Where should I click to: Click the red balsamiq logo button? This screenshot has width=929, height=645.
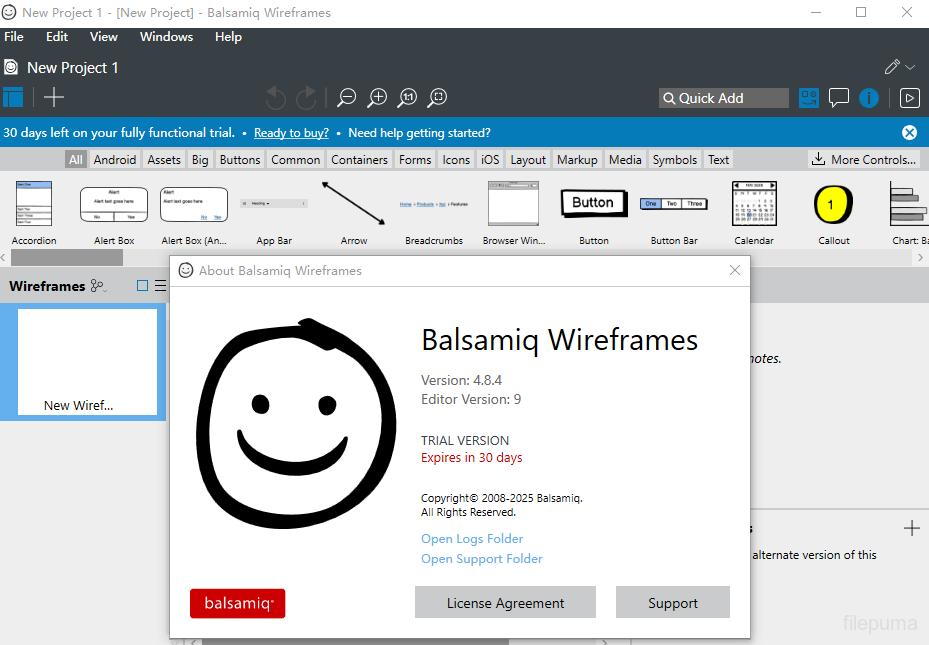238,603
